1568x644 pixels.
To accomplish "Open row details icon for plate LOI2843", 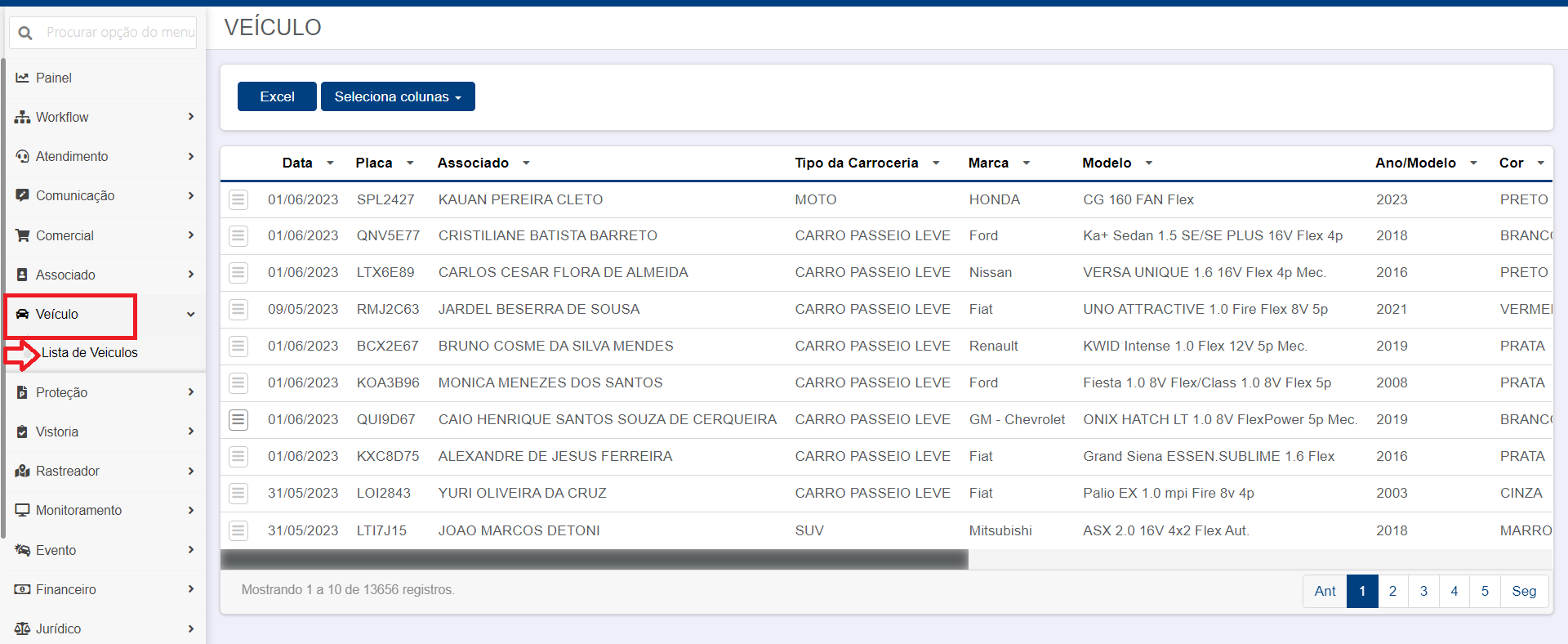I will 238,494.
